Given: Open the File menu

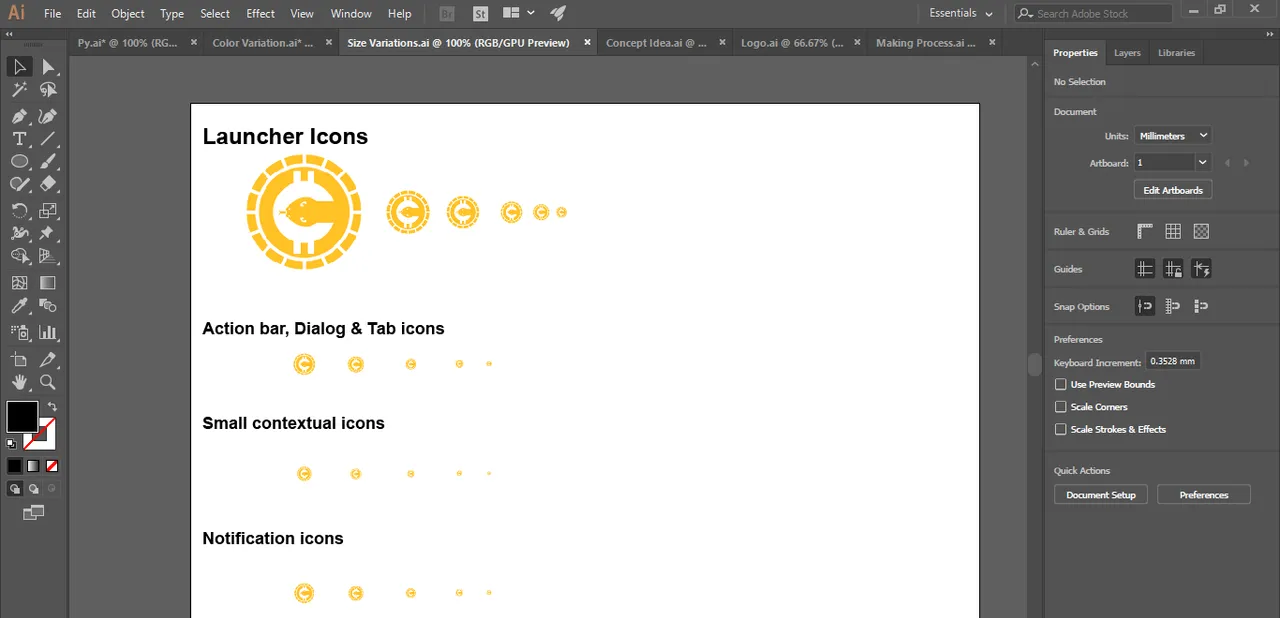Looking at the screenshot, I should click(52, 14).
